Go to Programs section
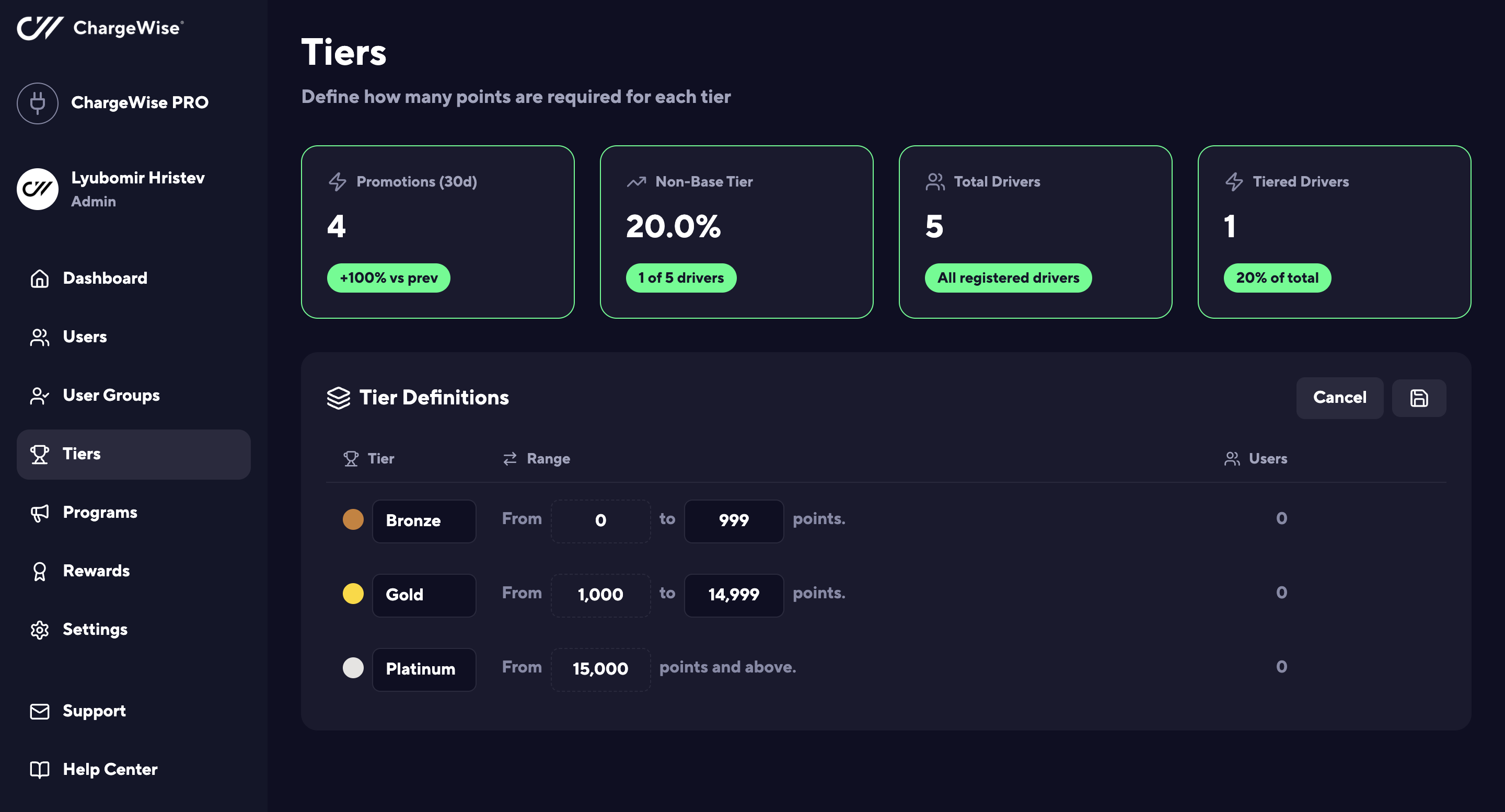The height and width of the screenshot is (812, 1505). click(x=100, y=512)
